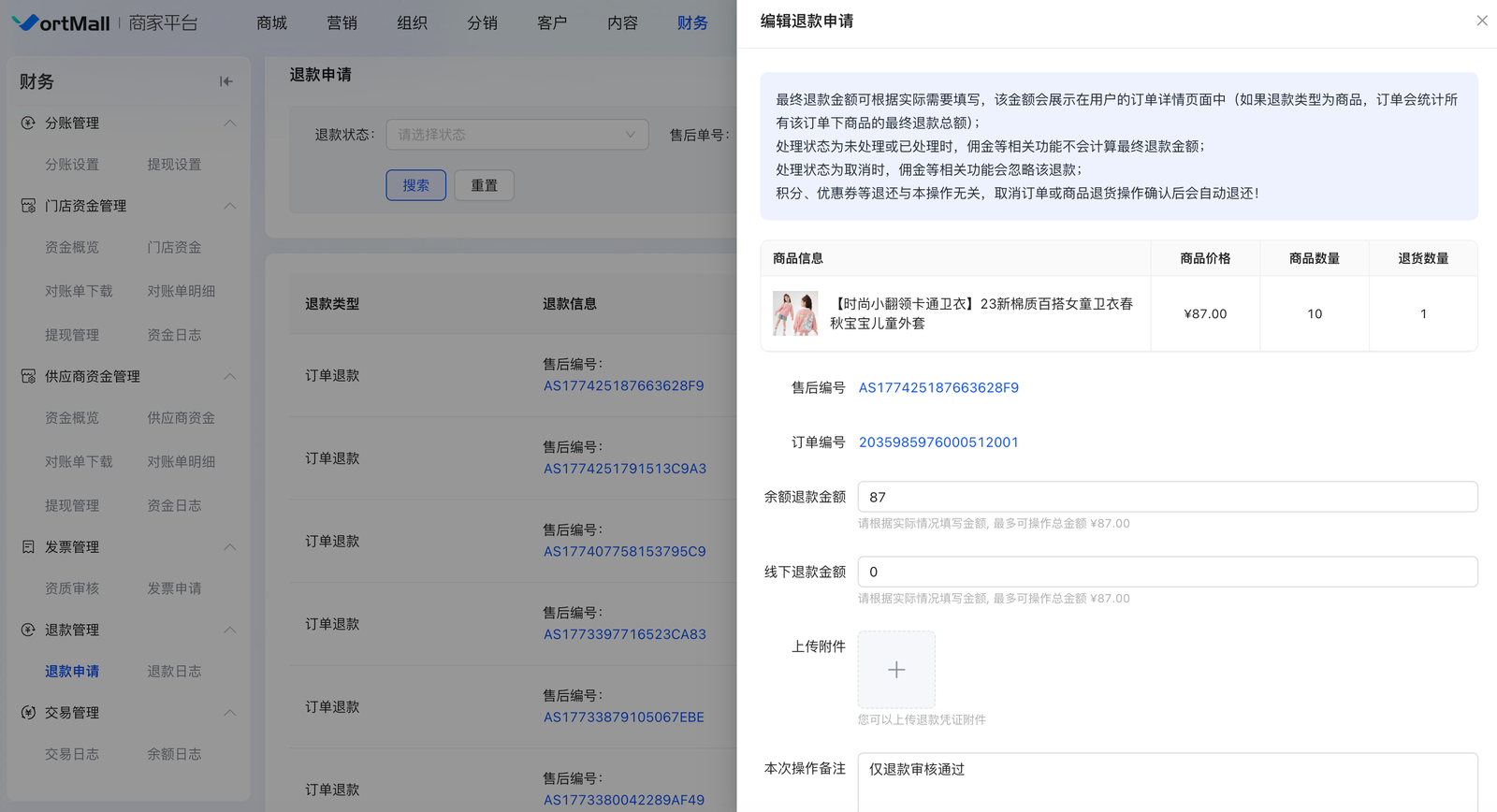1497x812 pixels.
Task: Close the 编辑退款申请 drawer
Action: coord(1481,21)
